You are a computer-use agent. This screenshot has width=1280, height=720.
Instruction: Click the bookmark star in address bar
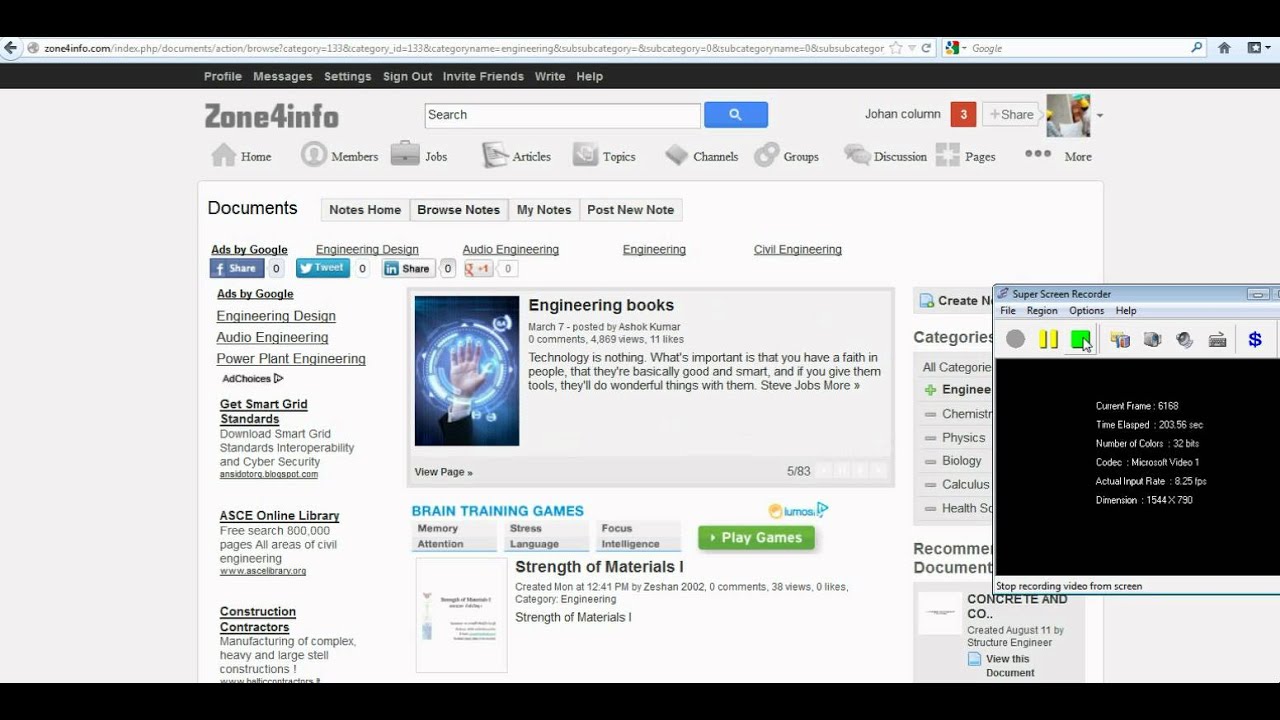click(896, 48)
